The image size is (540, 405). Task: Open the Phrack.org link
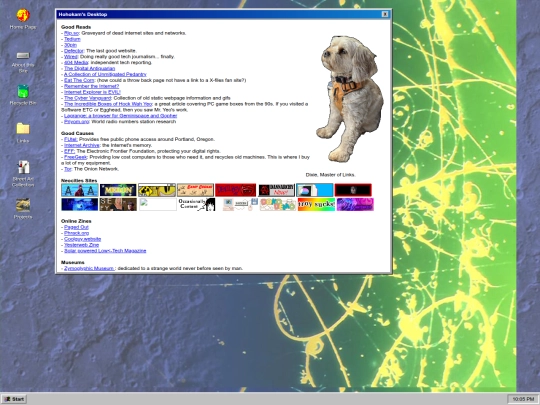76,233
